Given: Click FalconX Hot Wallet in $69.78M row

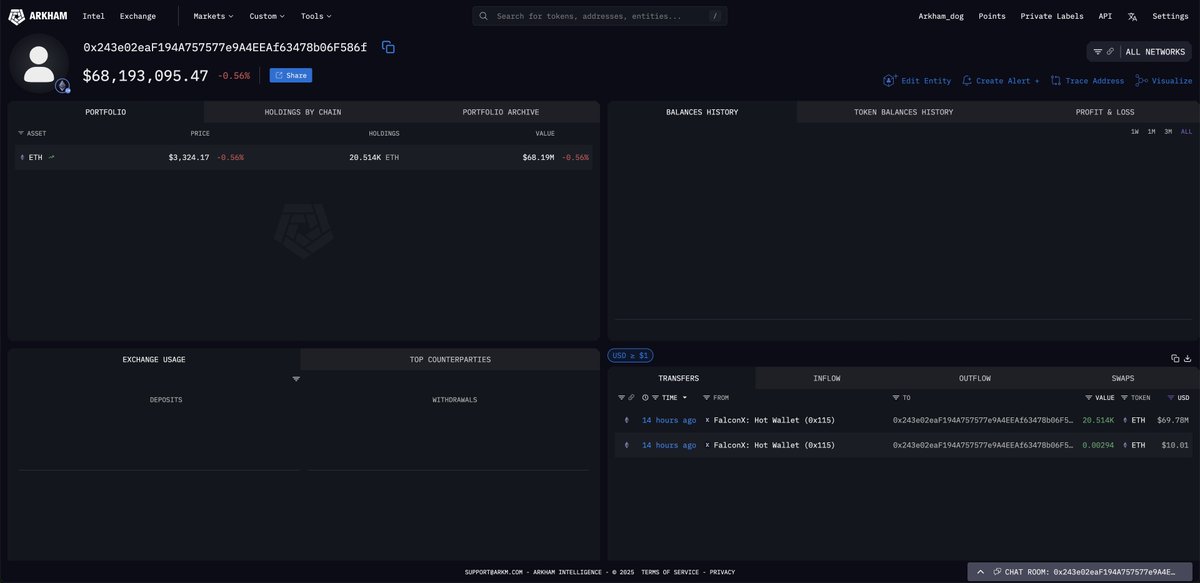Looking at the screenshot, I should tap(774, 420).
